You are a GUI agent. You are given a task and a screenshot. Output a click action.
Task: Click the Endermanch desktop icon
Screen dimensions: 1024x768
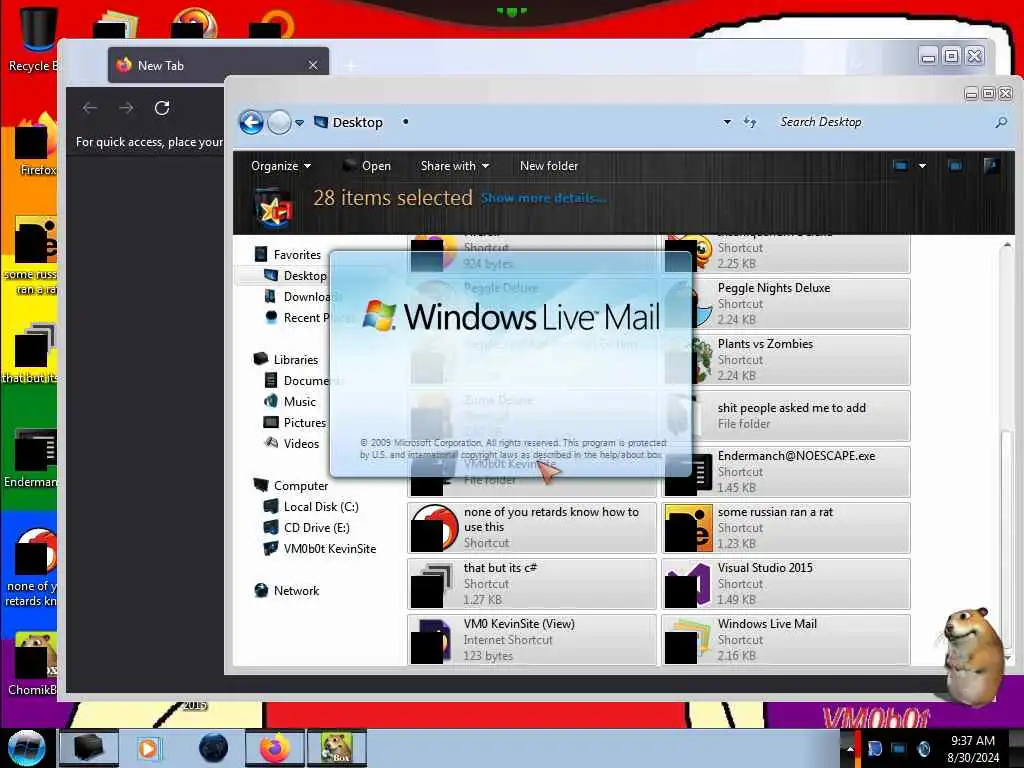click(x=30, y=457)
